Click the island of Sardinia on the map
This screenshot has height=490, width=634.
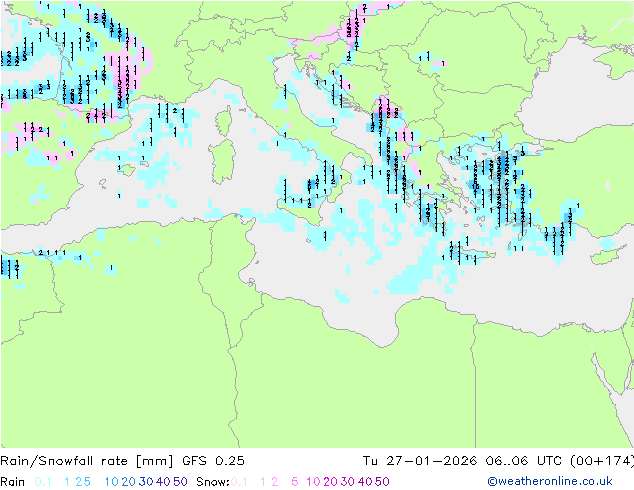point(222,162)
